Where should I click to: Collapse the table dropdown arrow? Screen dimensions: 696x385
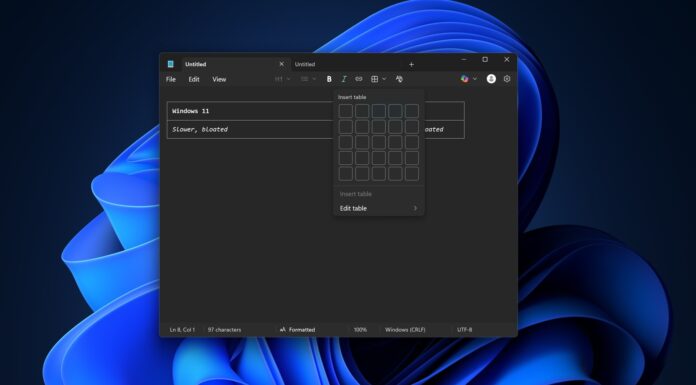384,79
